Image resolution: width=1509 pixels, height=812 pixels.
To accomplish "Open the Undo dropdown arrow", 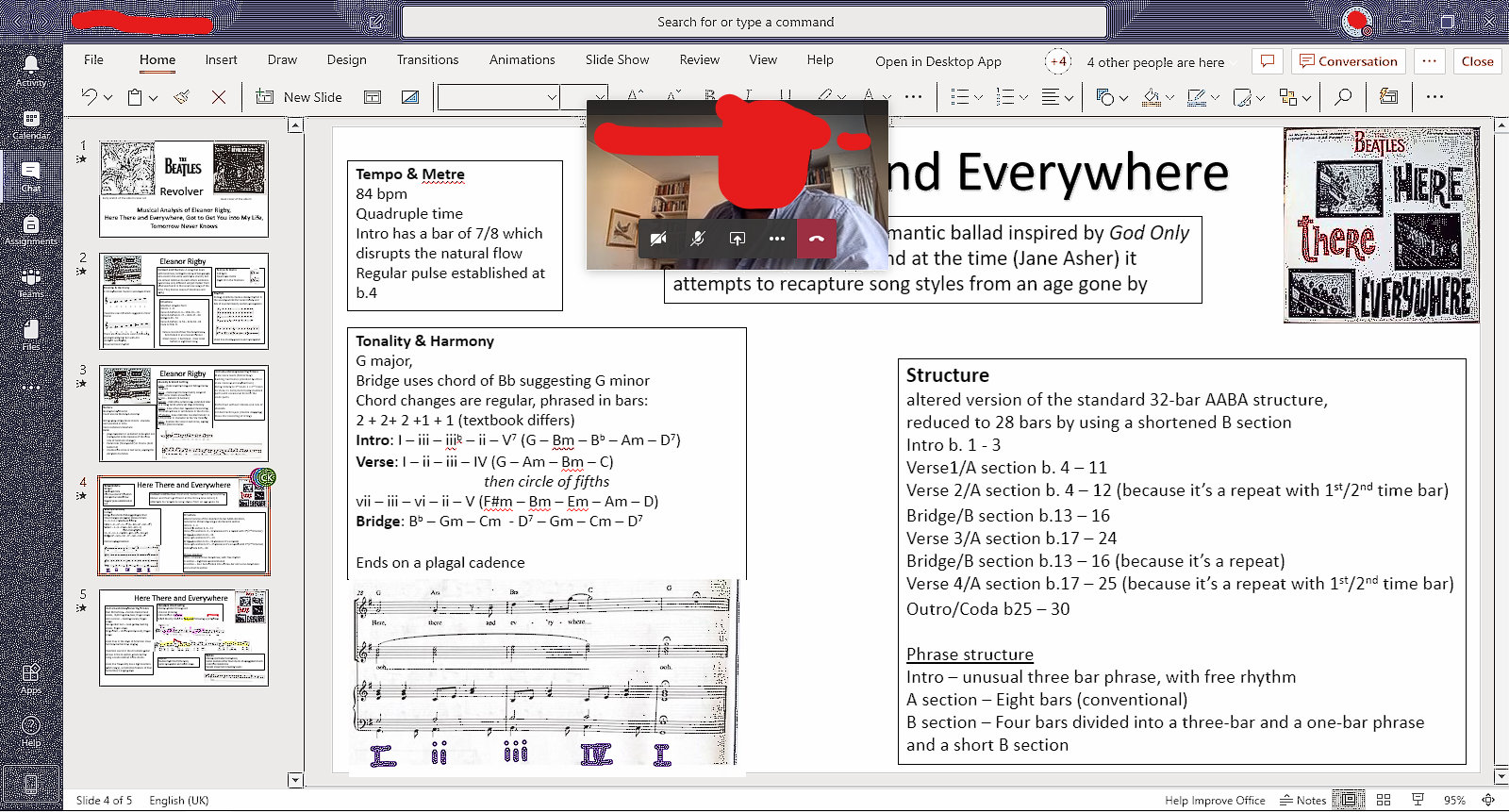I will coord(108,97).
